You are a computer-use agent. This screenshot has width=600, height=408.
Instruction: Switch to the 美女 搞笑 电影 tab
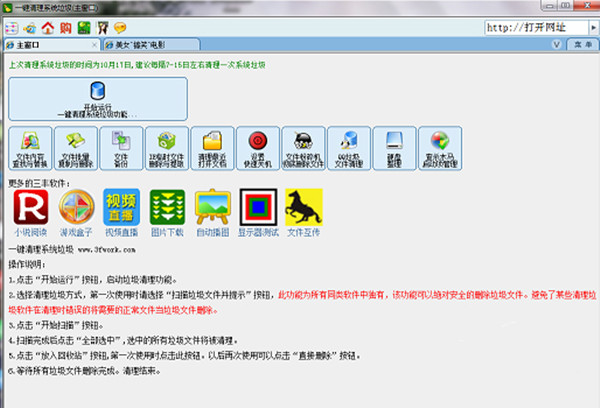point(151,45)
